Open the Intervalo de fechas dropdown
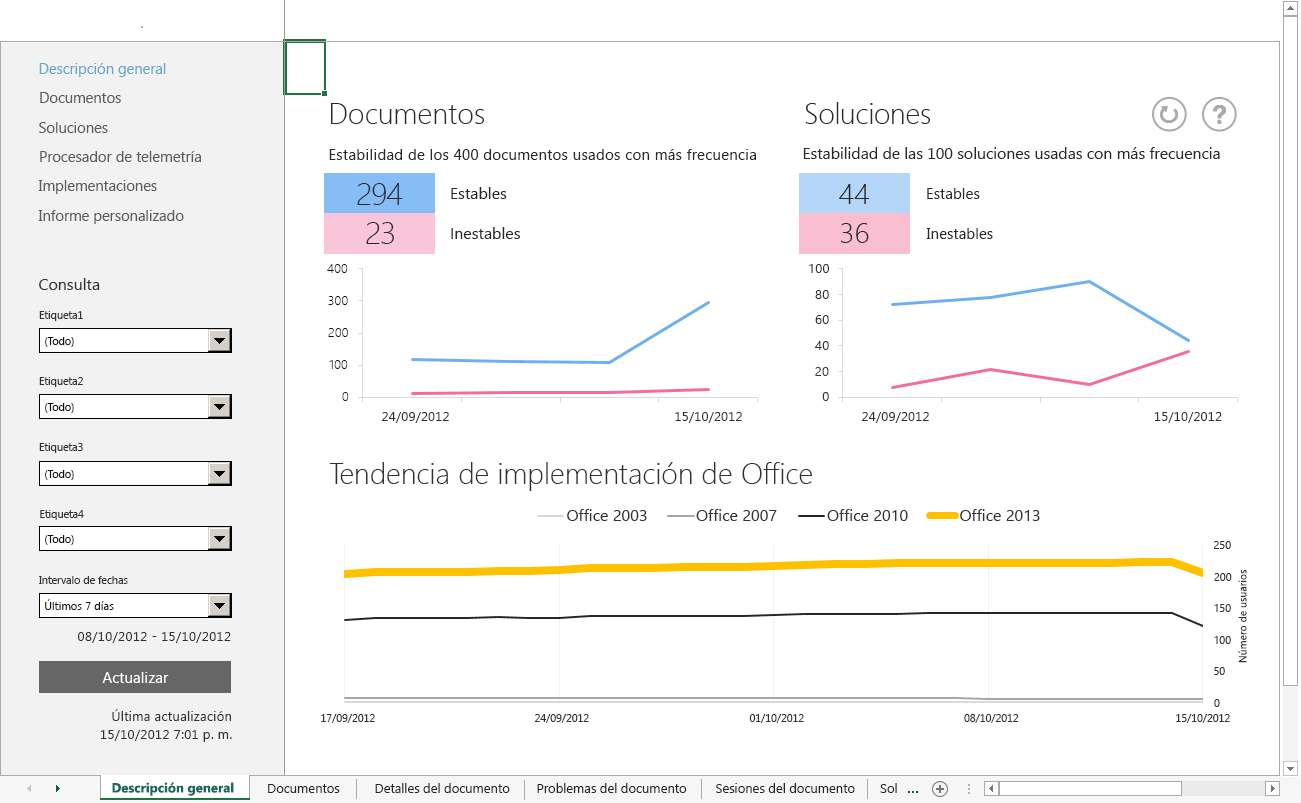The width and height of the screenshot is (1301, 803). coord(220,605)
